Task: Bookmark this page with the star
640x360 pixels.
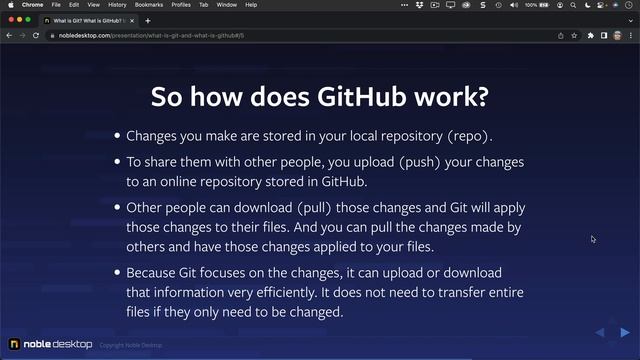Action: pos(574,36)
